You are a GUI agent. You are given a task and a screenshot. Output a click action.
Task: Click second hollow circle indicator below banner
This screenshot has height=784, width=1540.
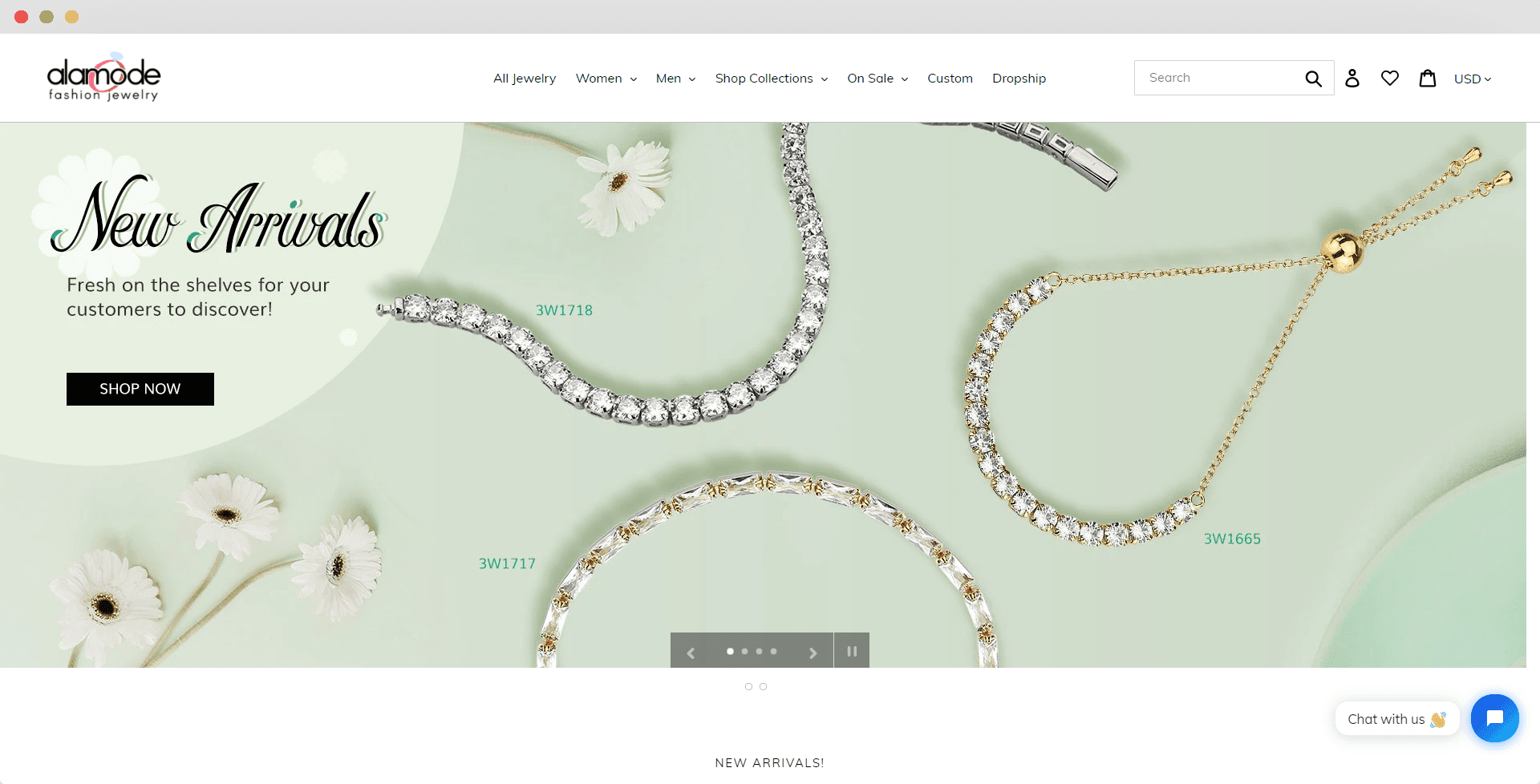pyautogui.click(x=763, y=686)
